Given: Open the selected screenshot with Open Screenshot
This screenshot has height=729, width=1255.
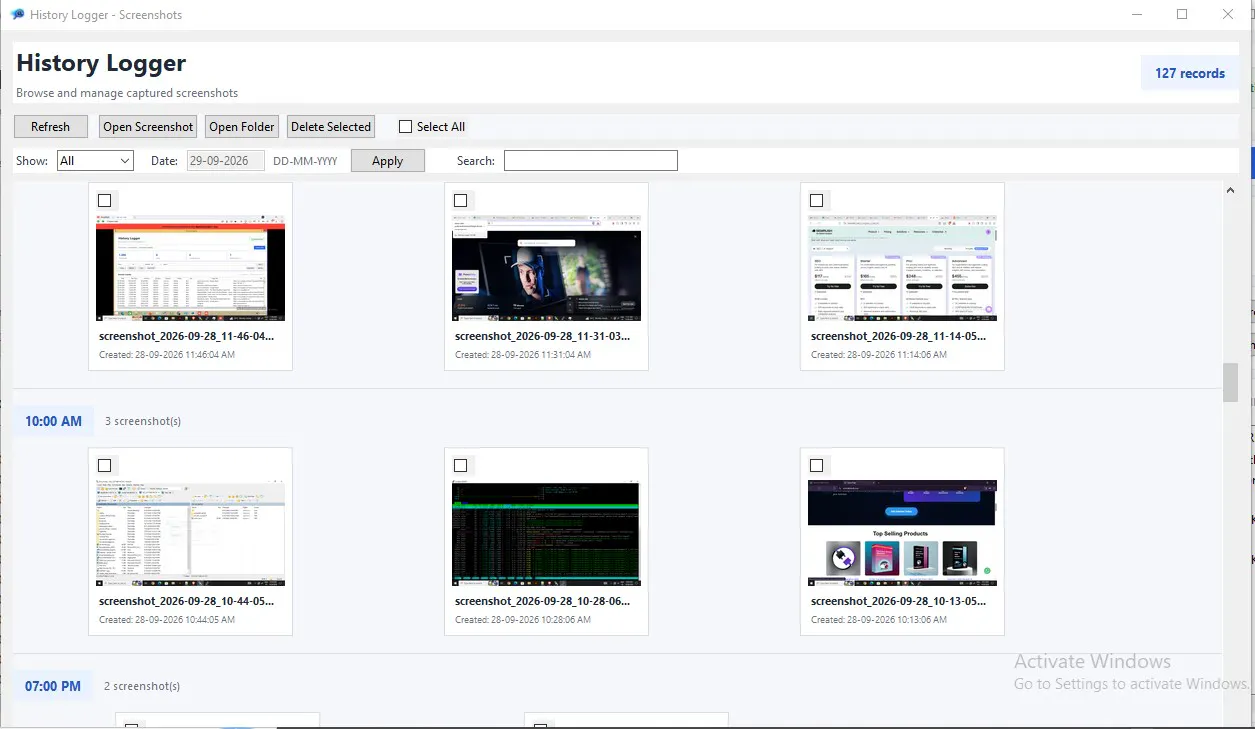Looking at the screenshot, I should 148,127.
